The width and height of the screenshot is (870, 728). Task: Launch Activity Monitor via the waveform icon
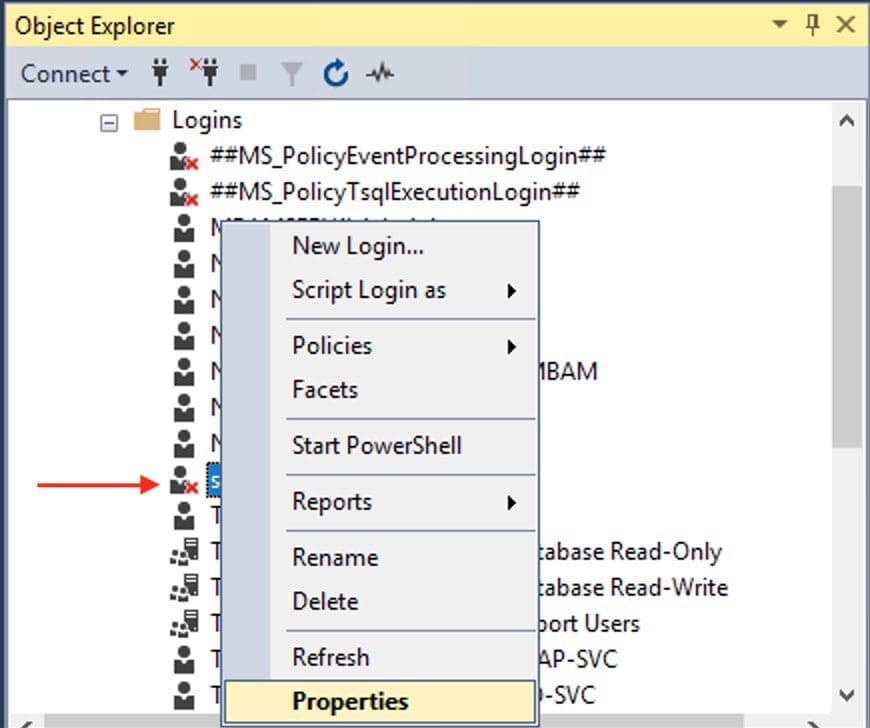(378, 72)
